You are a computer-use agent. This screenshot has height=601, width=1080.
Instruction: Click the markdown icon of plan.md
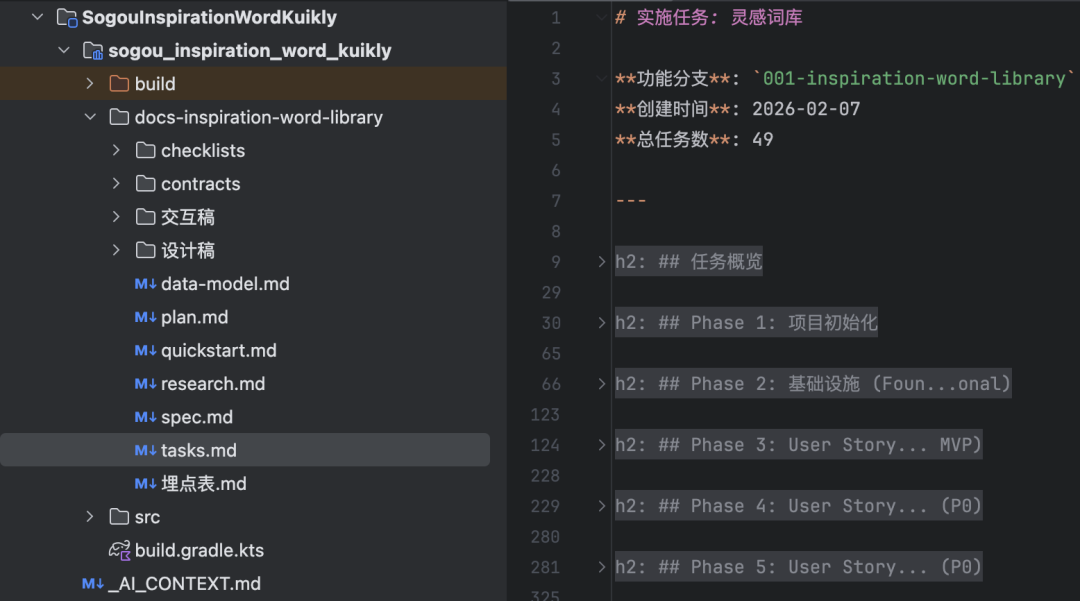click(145, 317)
